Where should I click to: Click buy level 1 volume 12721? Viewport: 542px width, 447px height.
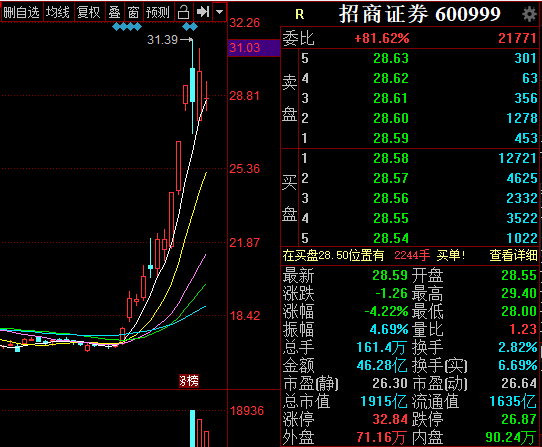pos(517,158)
